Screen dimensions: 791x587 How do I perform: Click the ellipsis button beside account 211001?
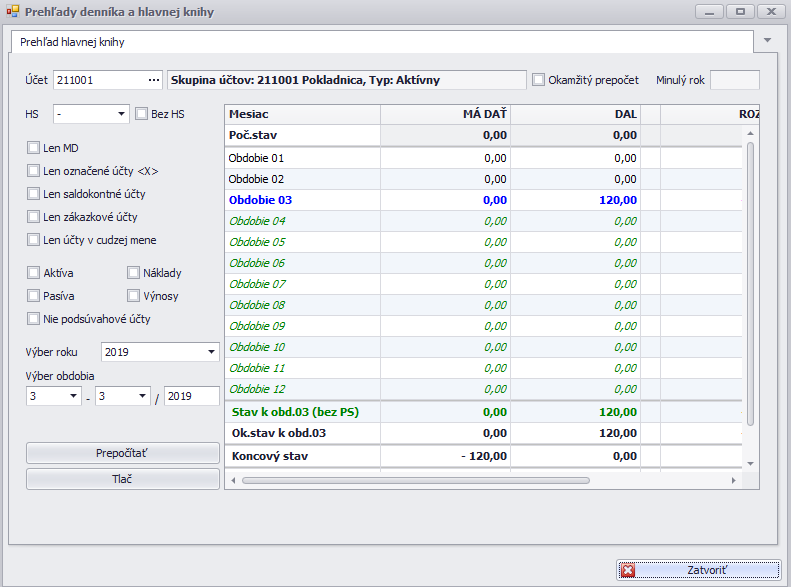tap(153, 80)
